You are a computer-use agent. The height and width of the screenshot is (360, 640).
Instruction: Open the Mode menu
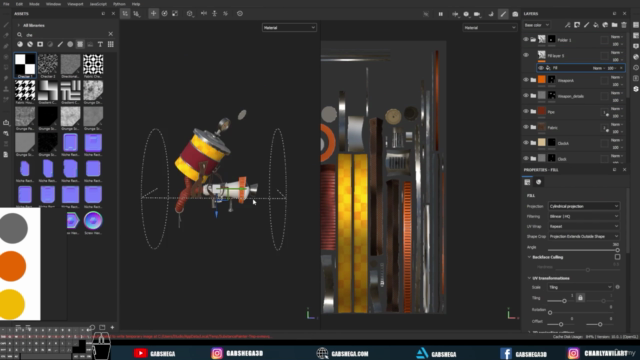click(34, 4)
